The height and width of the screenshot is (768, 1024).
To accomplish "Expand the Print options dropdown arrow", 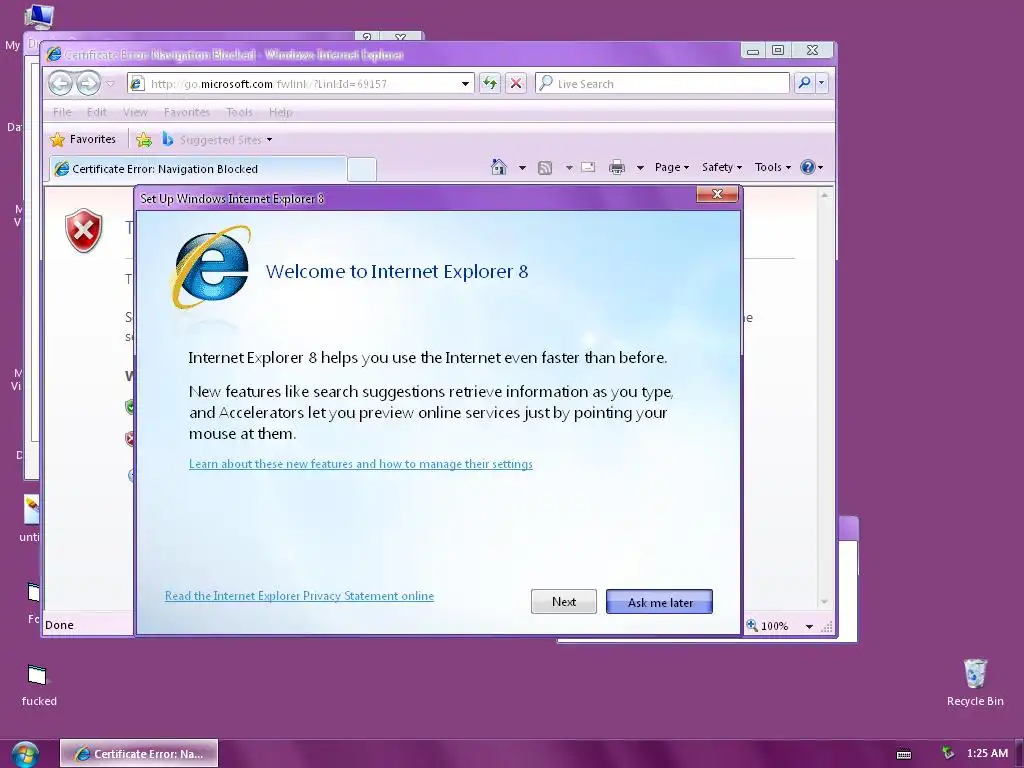I will [640, 168].
